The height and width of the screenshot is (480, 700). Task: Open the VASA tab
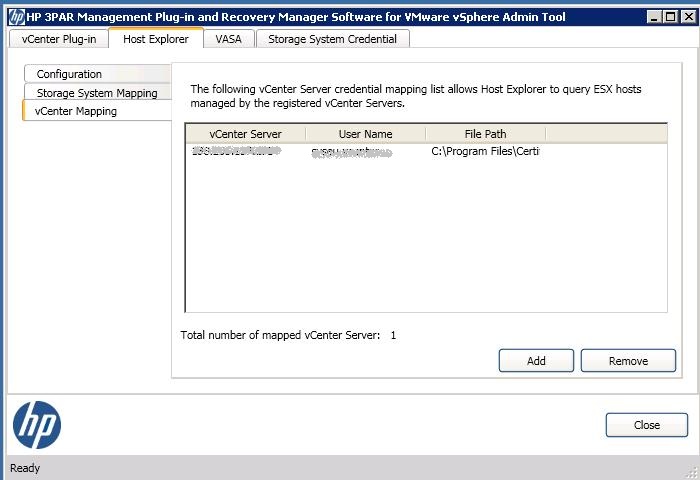click(229, 39)
